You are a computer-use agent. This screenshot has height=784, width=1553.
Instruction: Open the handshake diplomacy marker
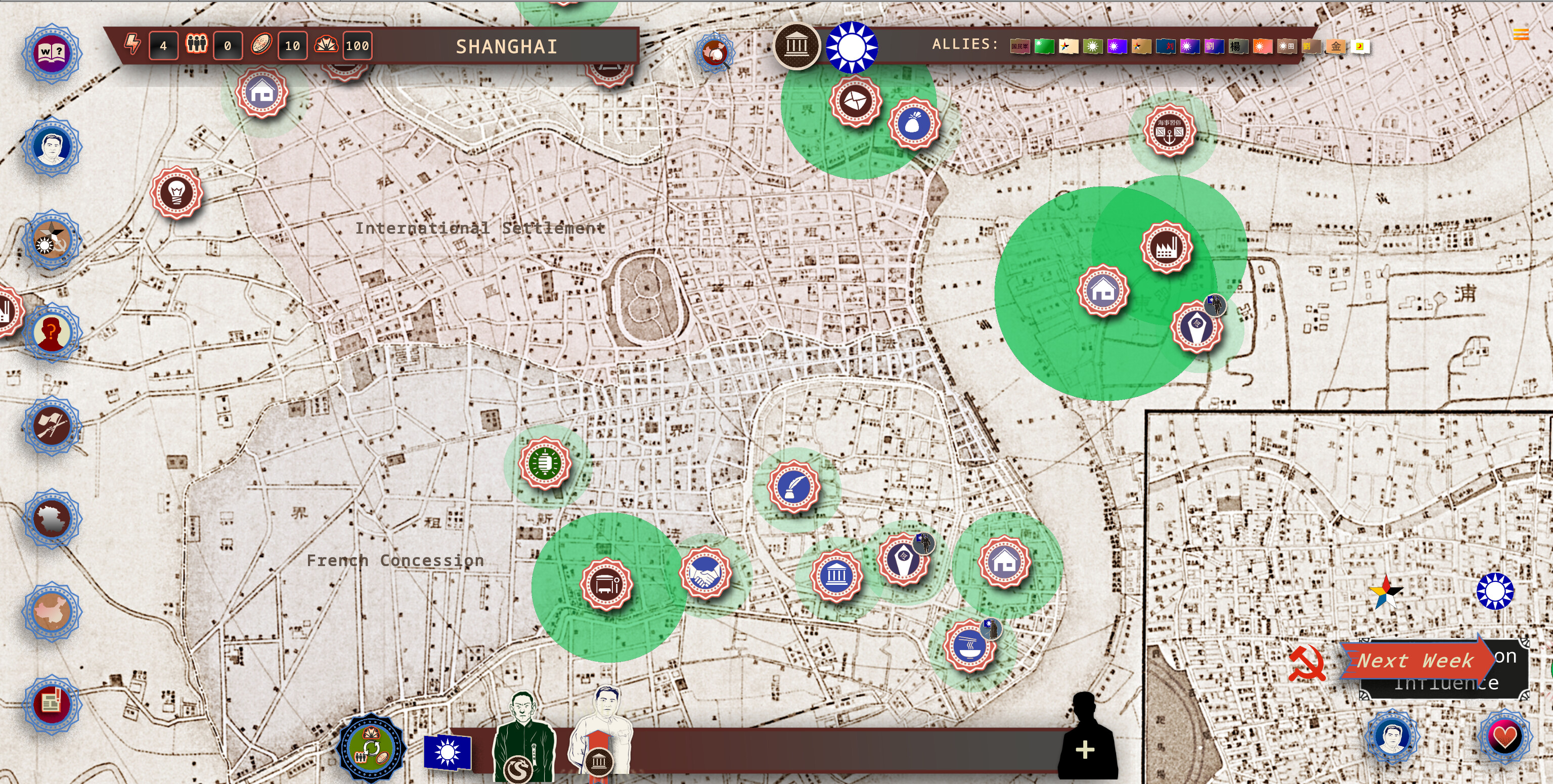(706, 574)
